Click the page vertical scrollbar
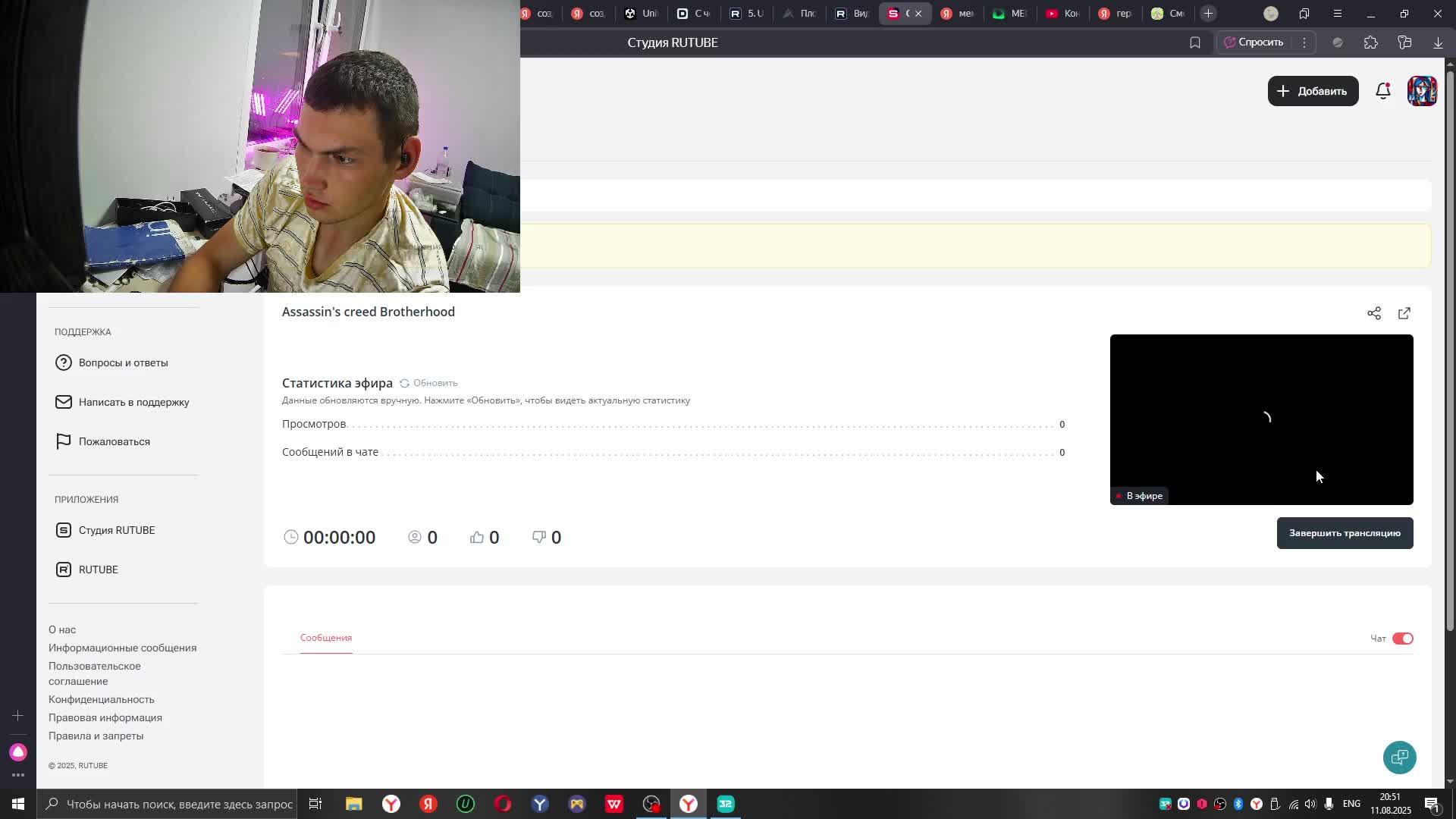Viewport: 1456px width, 819px height. coord(1450,349)
